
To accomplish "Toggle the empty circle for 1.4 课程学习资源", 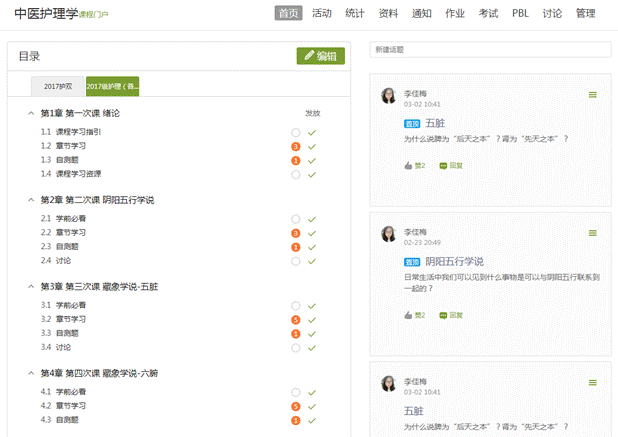I will [x=296, y=175].
